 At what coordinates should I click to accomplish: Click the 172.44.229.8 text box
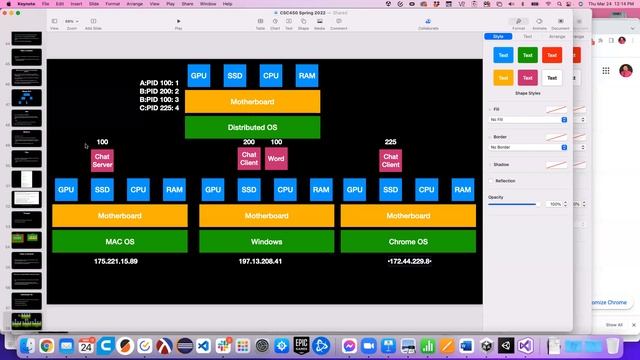click(409, 261)
